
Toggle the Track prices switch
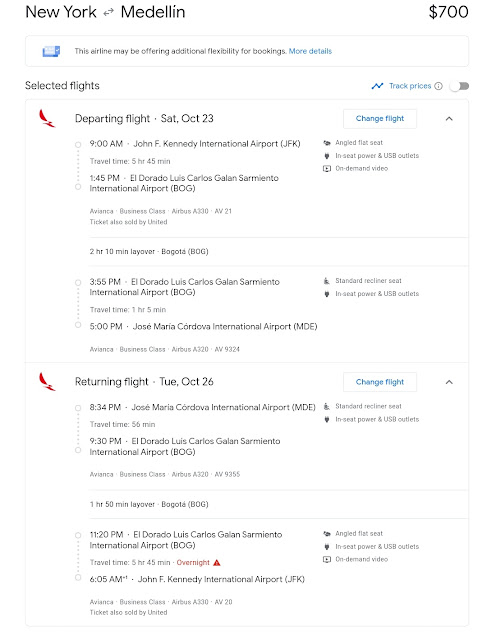(x=460, y=86)
